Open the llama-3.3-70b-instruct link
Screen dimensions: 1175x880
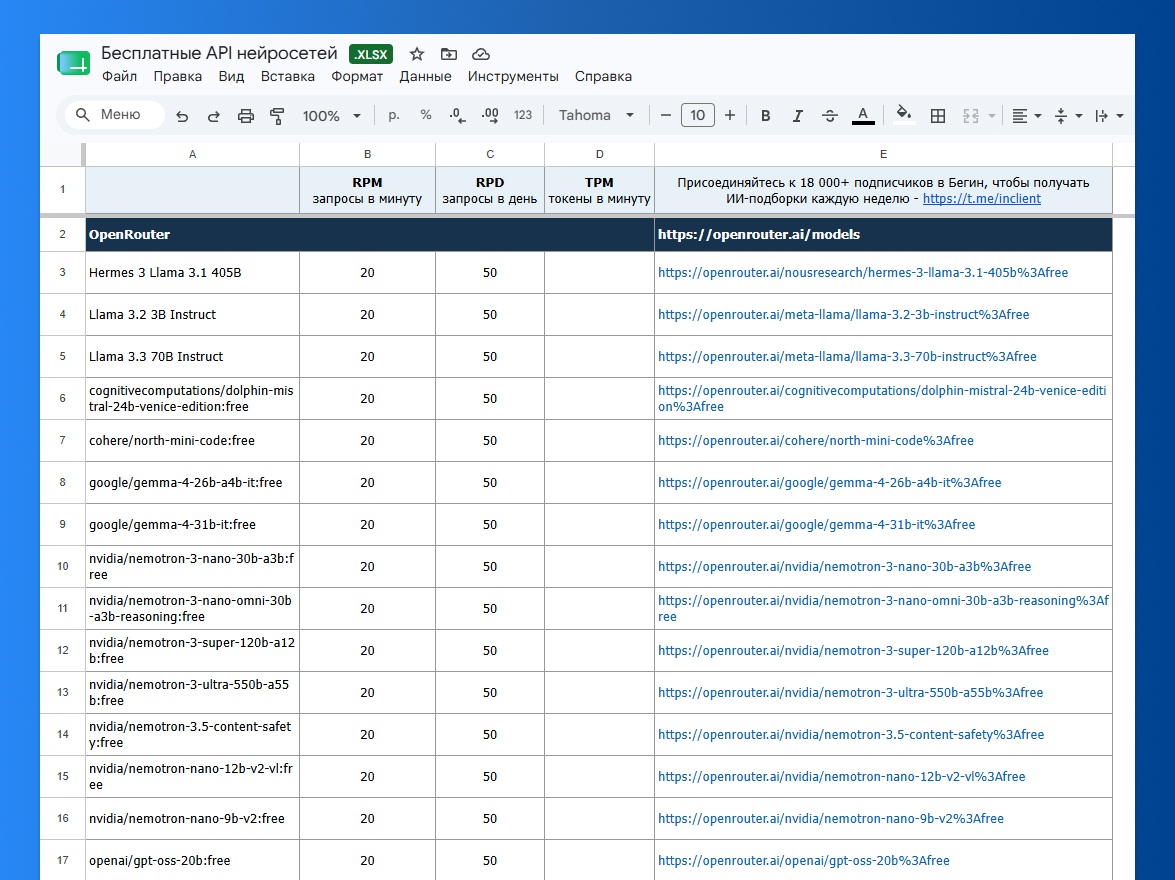click(x=848, y=357)
